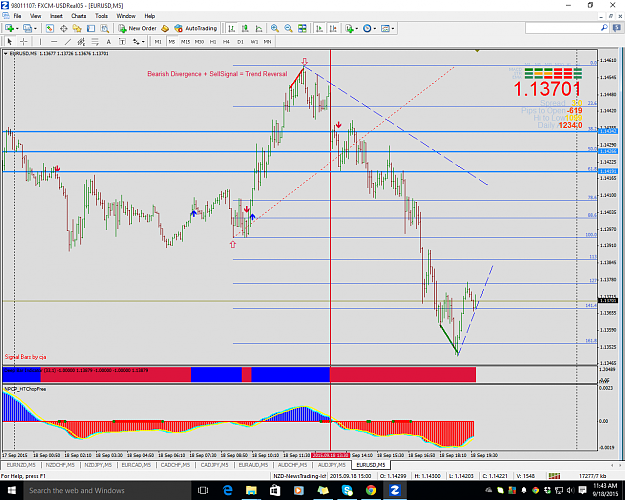The image size is (625, 500).
Task: Select the Cursor arrow tool
Action: click(x=10, y=41)
